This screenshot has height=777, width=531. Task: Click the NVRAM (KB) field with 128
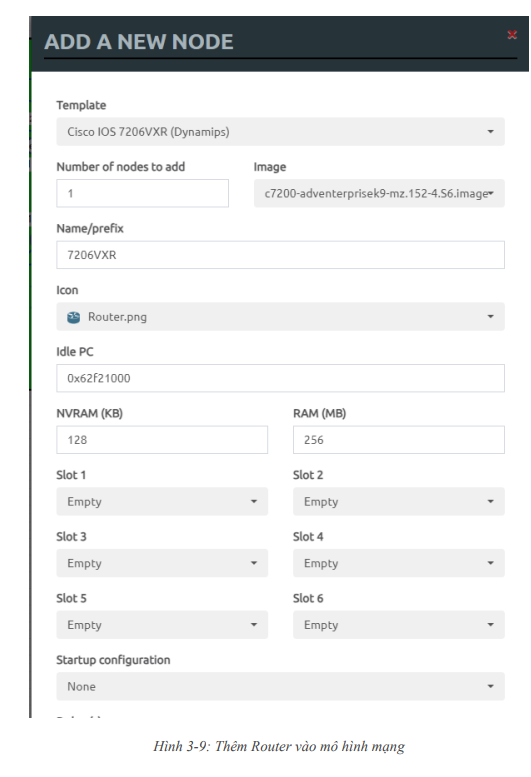162,440
